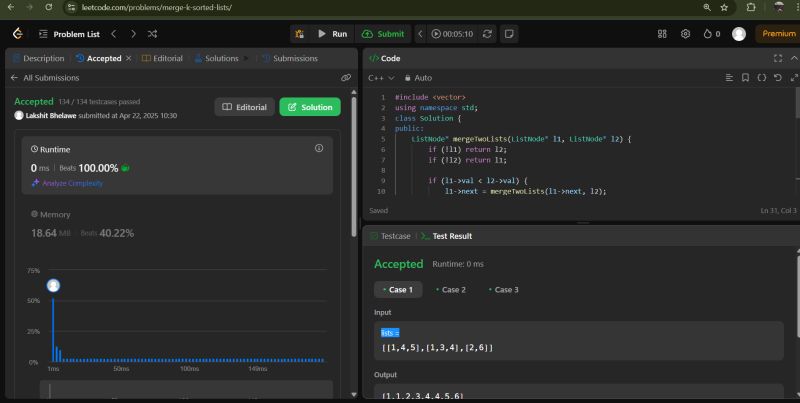Maximize the Code panel icon
The image size is (800, 403).
(x=778, y=58)
